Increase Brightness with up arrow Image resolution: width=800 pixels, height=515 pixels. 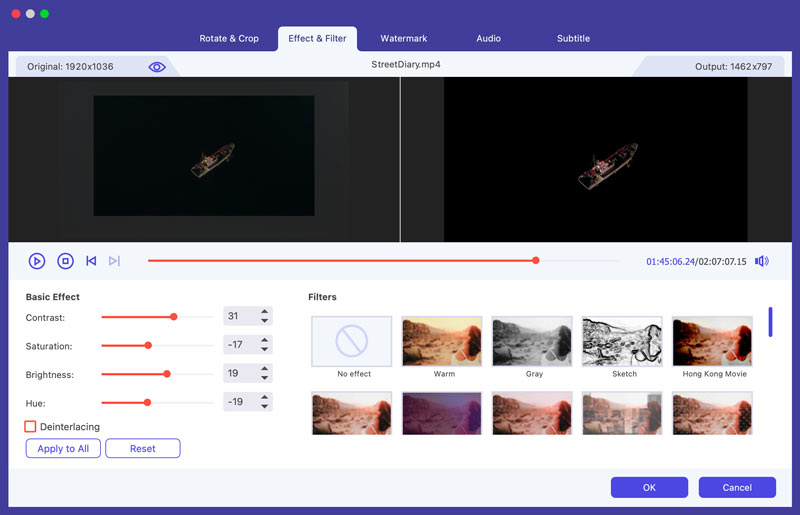264,369
